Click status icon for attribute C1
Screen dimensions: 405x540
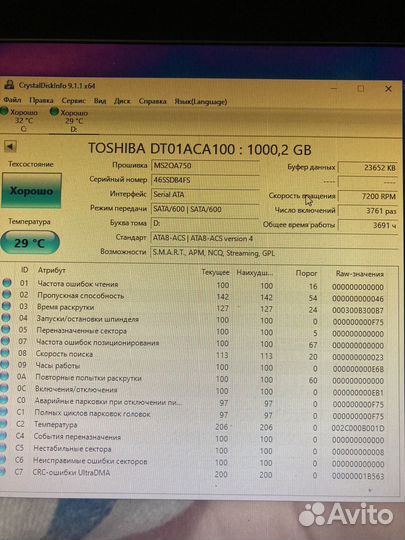pos(3,412)
